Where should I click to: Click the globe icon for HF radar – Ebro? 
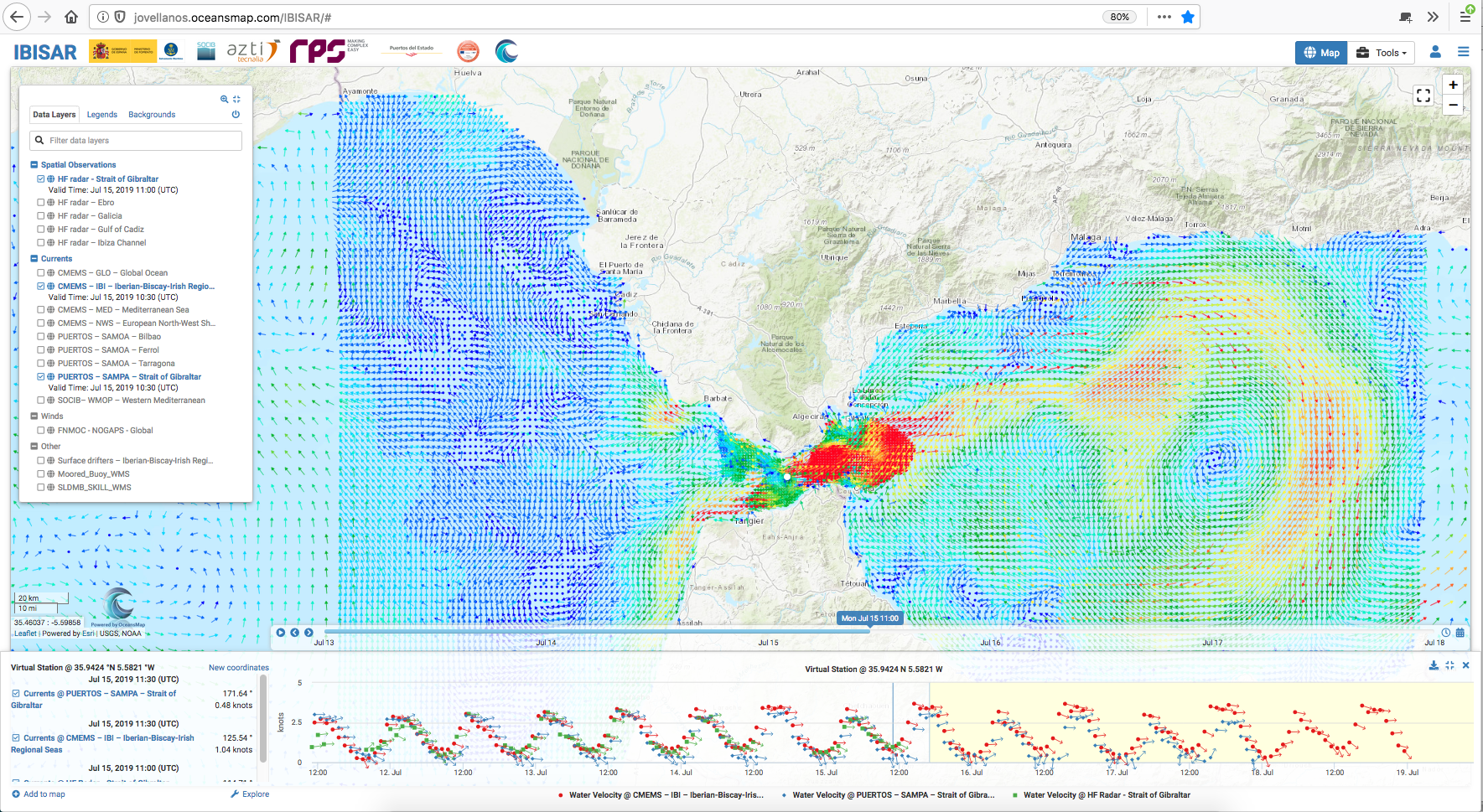click(x=51, y=203)
